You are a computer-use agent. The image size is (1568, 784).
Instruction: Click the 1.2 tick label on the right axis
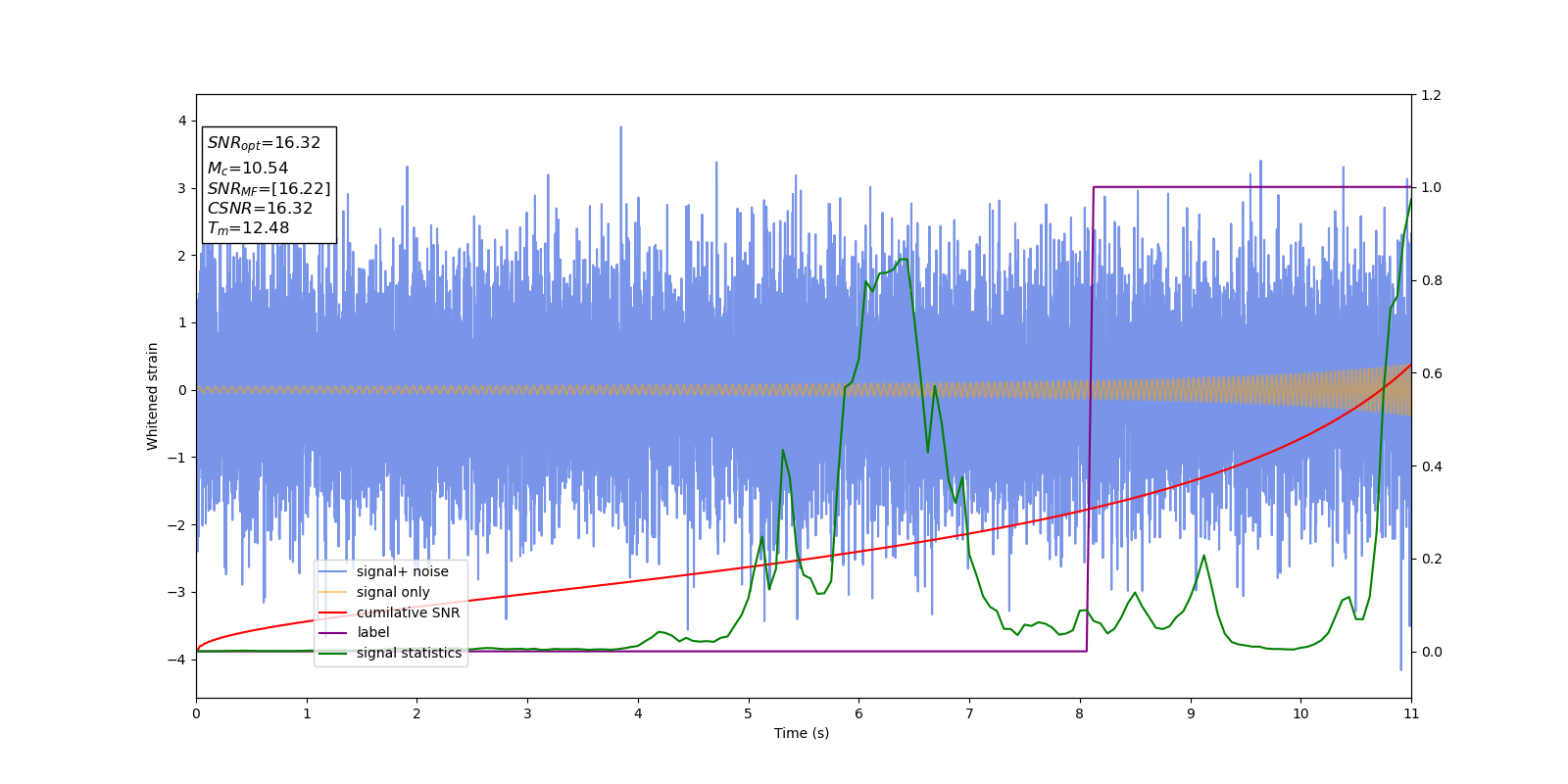pyautogui.click(x=1431, y=95)
